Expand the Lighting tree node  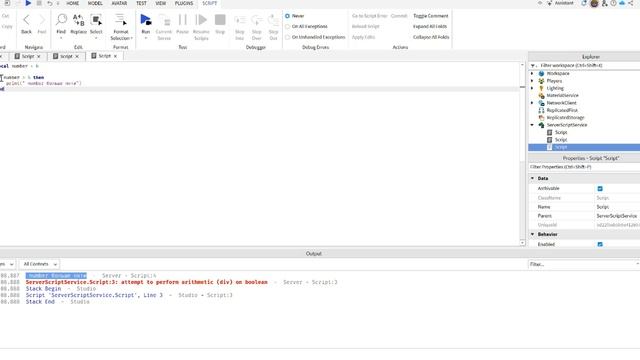(532, 88)
